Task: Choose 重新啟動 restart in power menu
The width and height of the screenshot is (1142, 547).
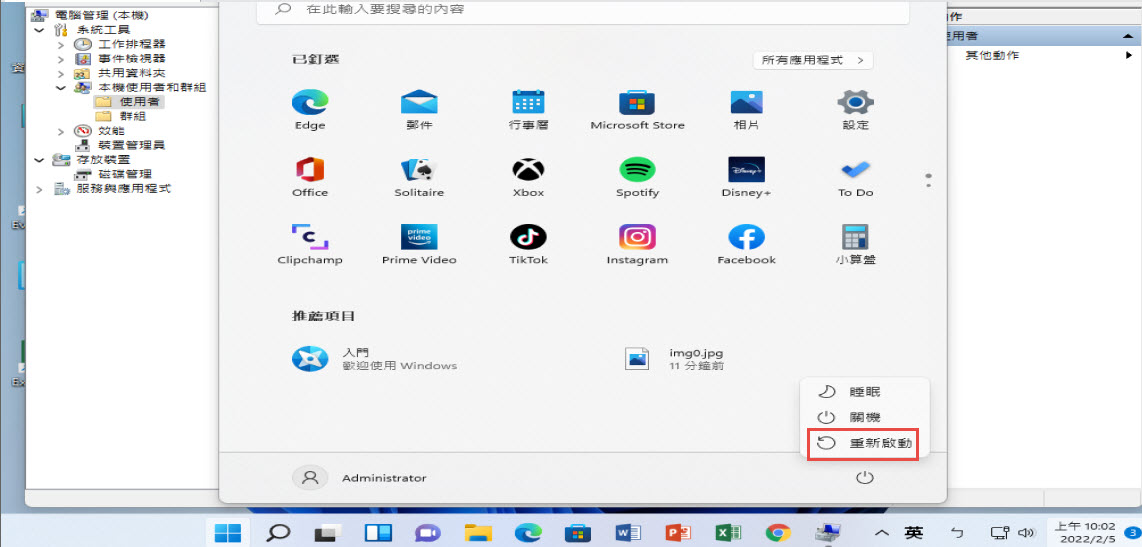Action: point(864,443)
